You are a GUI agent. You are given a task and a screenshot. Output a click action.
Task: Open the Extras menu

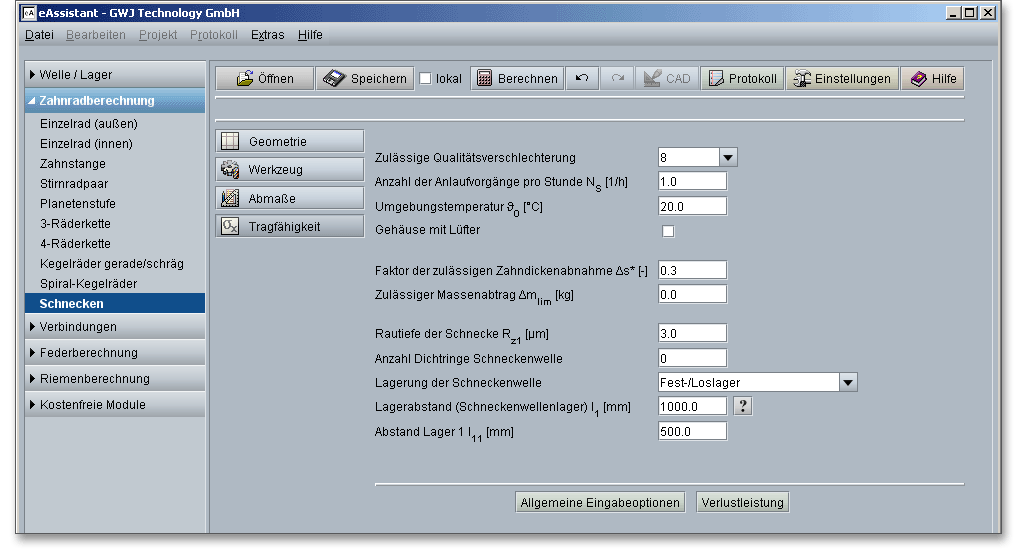click(x=267, y=35)
